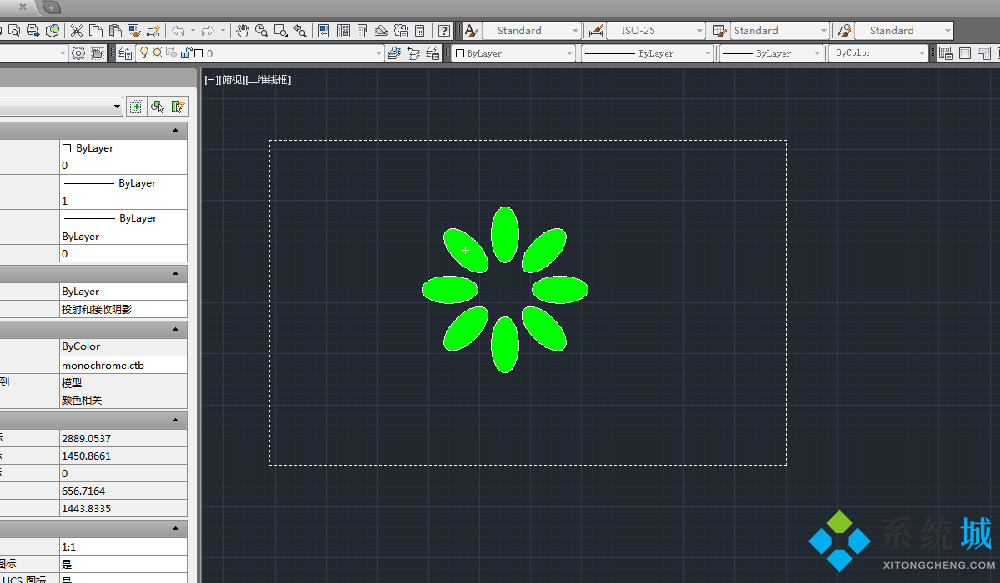
Task: Click the center green ellipse petal at top
Action: click(x=505, y=234)
